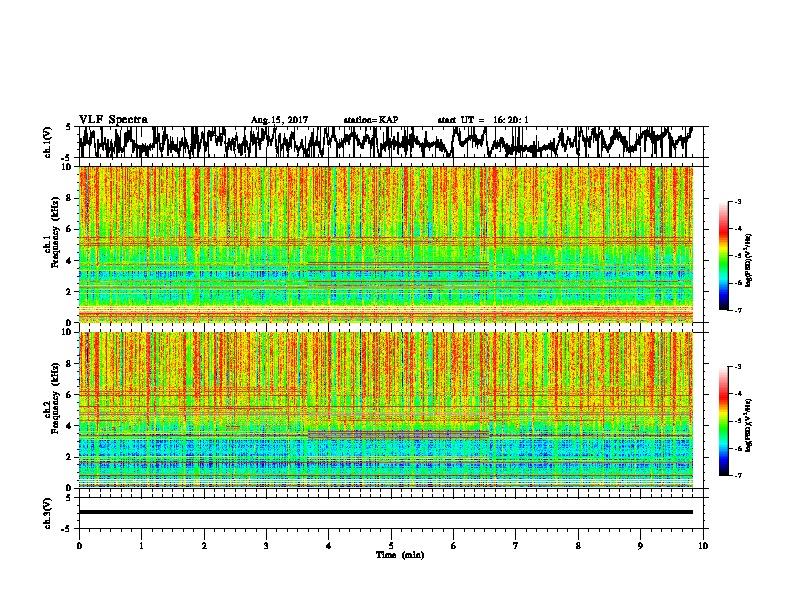Viewport: 792px width, 612px height.
Task: Click the 10 tick label on Time axis
Action: pyautogui.click(x=703, y=546)
